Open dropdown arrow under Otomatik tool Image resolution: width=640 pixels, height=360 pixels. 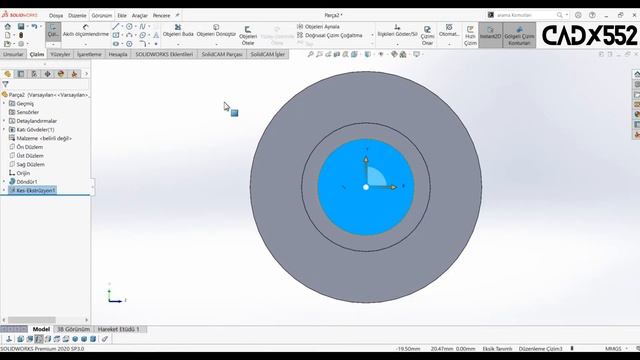click(x=449, y=44)
